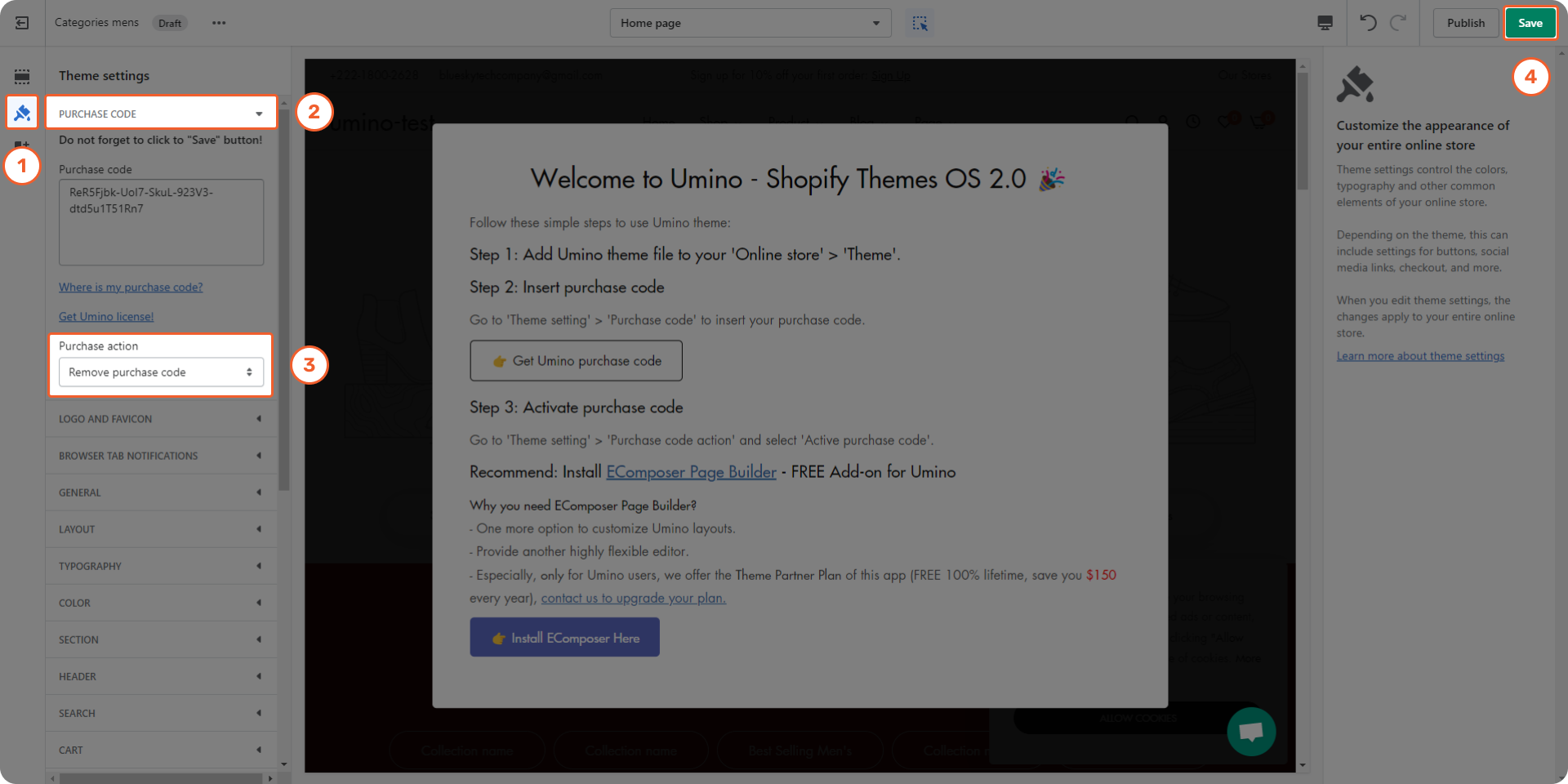Toggle the section inspector icon
This screenshot has height=784, width=1568.
[x=920, y=23]
